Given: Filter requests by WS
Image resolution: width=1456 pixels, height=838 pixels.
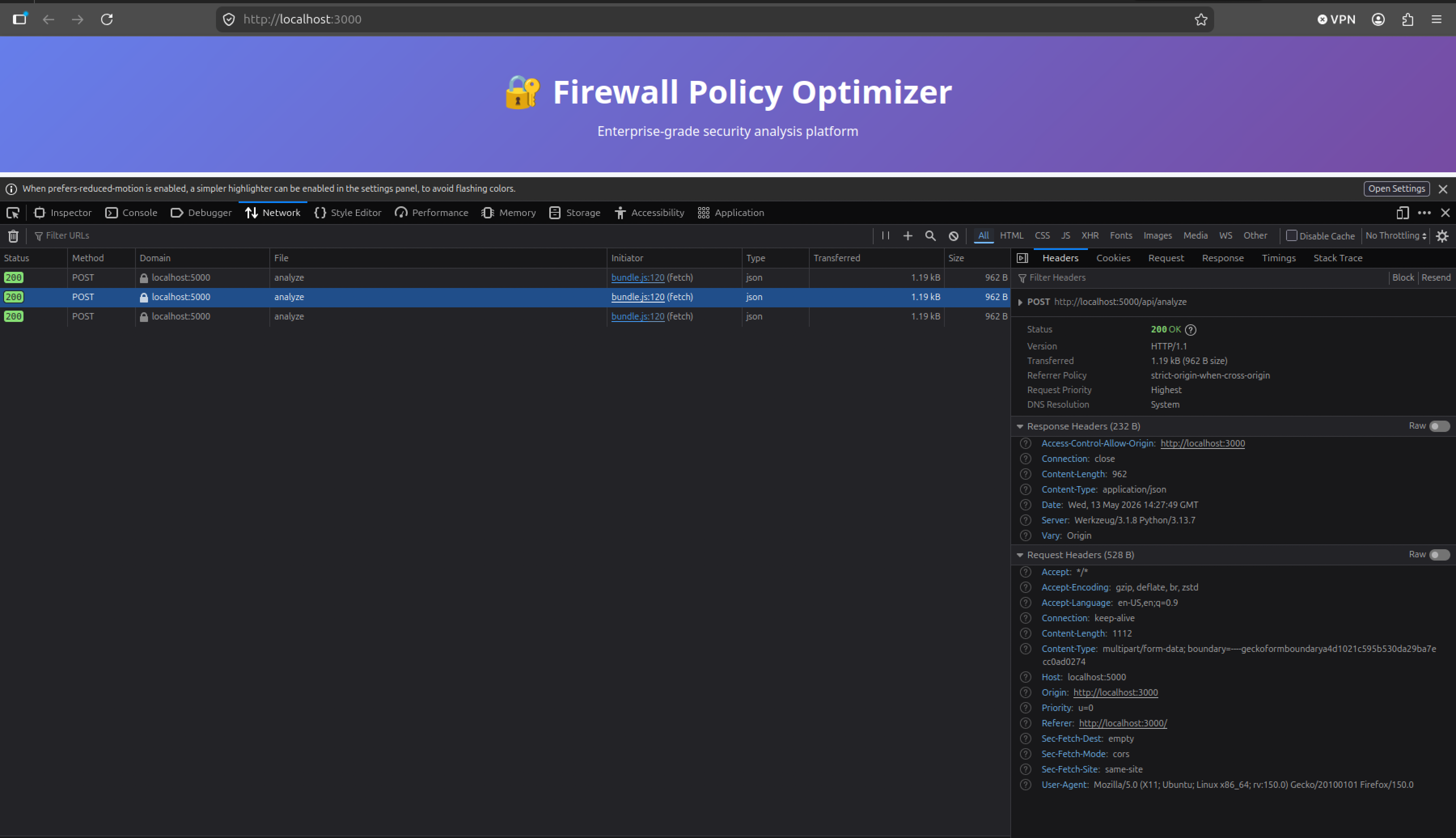Looking at the screenshot, I should (x=1226, y=235).
